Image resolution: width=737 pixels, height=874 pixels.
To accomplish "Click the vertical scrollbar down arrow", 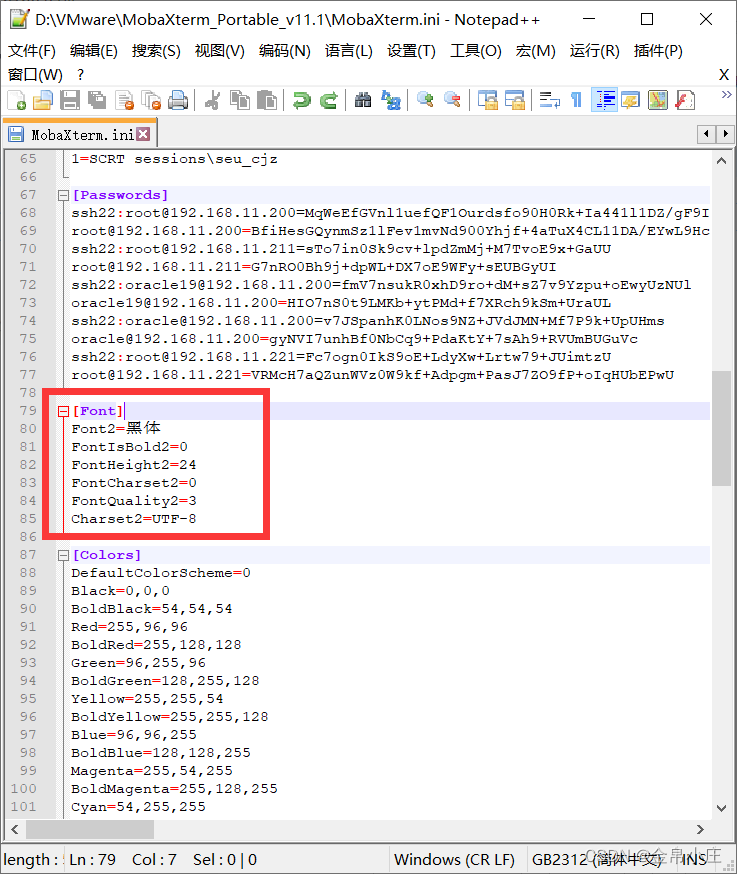I will pyautogui.click(x=721, y=808).
